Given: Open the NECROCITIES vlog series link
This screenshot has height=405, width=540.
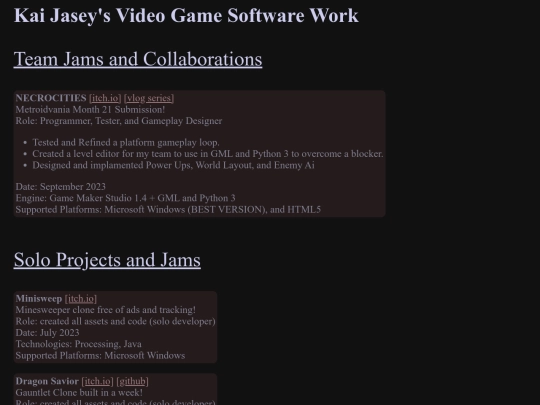Looking at the screenshot, I should tap(149, 98).
